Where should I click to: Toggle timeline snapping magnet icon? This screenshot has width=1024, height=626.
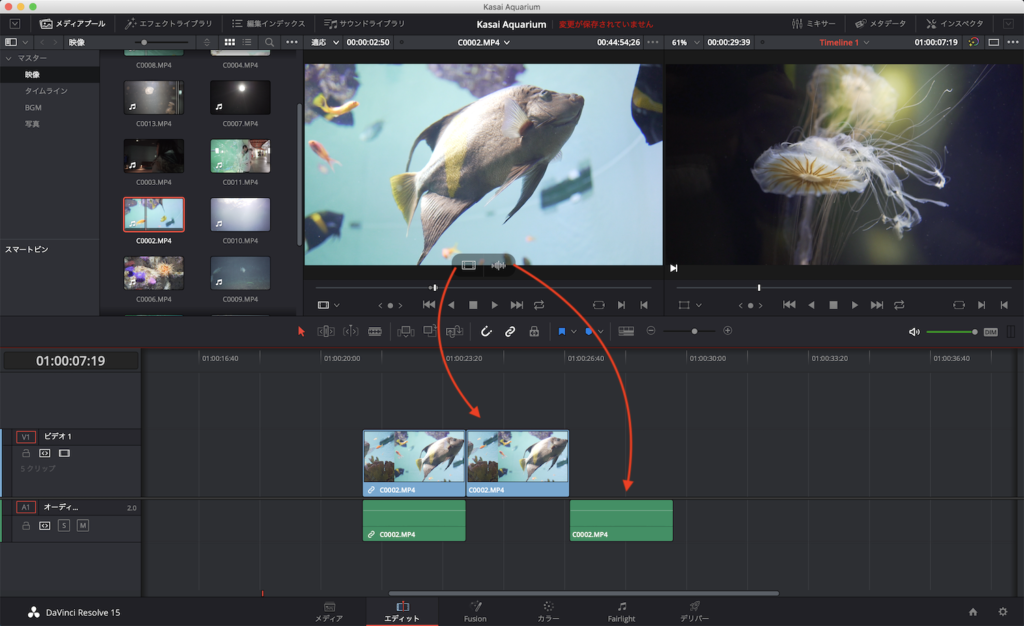point(486,331)
